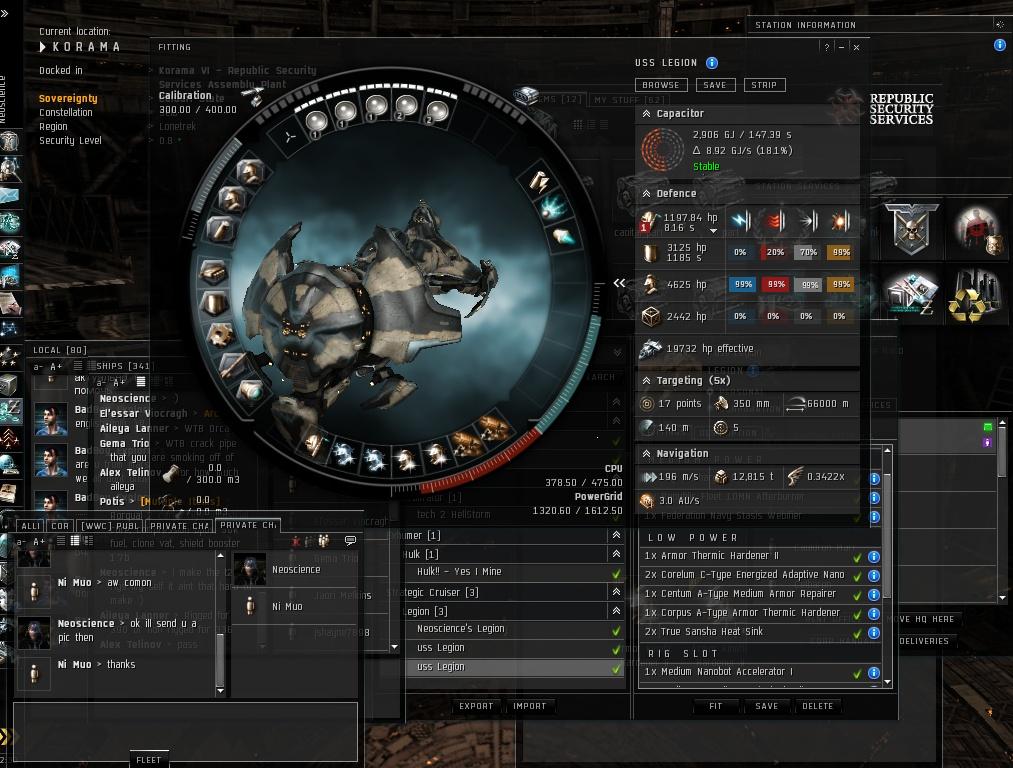Open the shield recharge dropdown arrow

tap(713, 231)
